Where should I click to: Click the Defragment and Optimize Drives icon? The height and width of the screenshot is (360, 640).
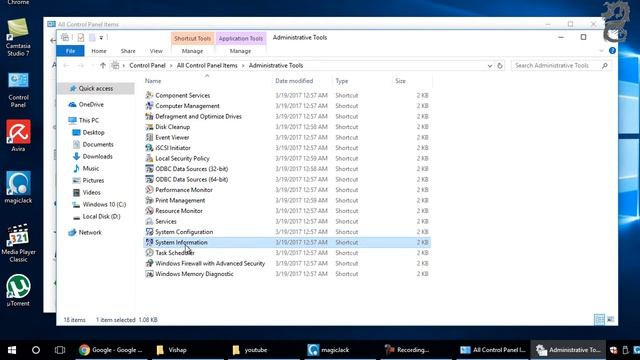coord(149,116)
